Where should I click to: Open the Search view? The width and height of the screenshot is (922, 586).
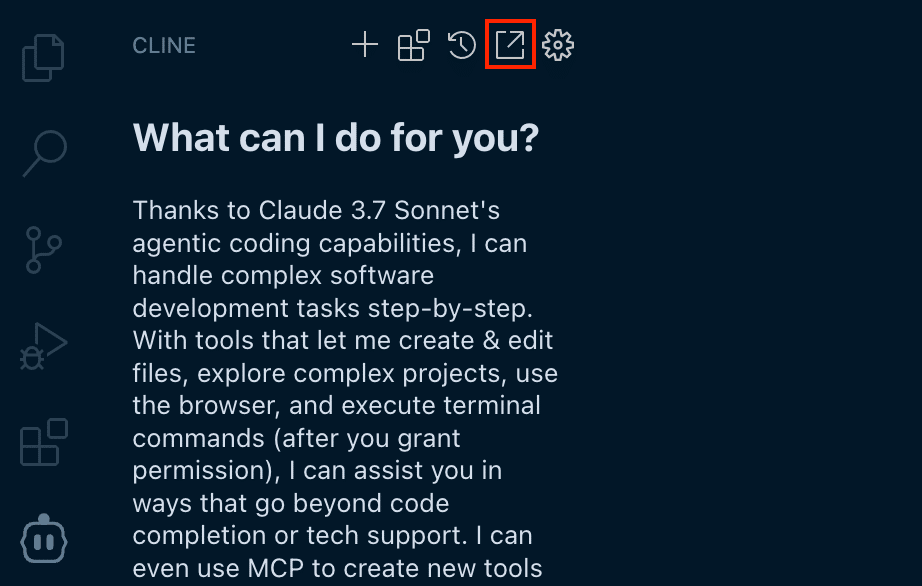(x=44, y=153)
